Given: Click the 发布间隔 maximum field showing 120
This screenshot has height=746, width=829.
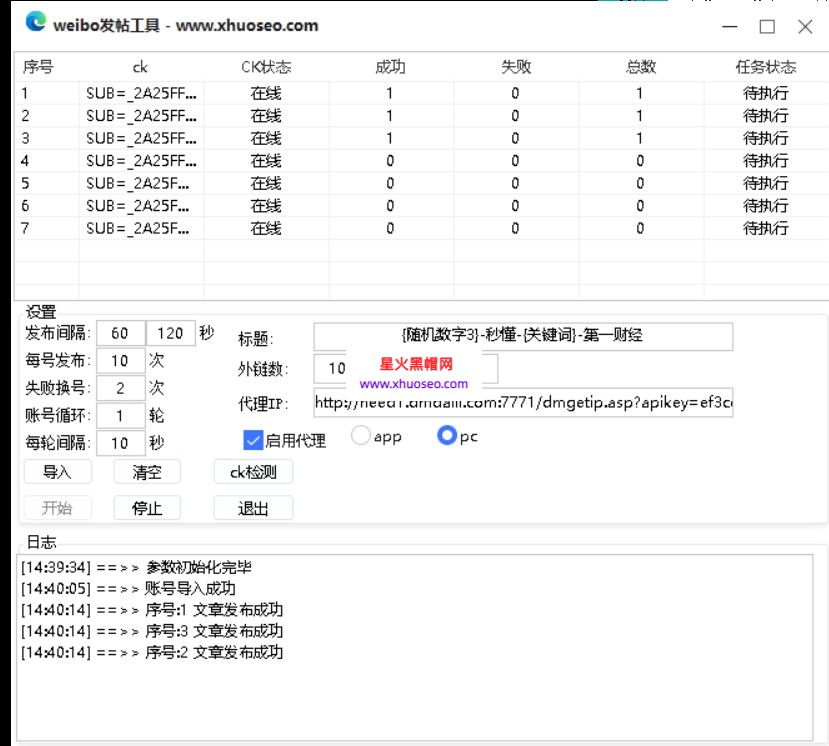Looking at the screenshot, I should (x=170, y=333).
